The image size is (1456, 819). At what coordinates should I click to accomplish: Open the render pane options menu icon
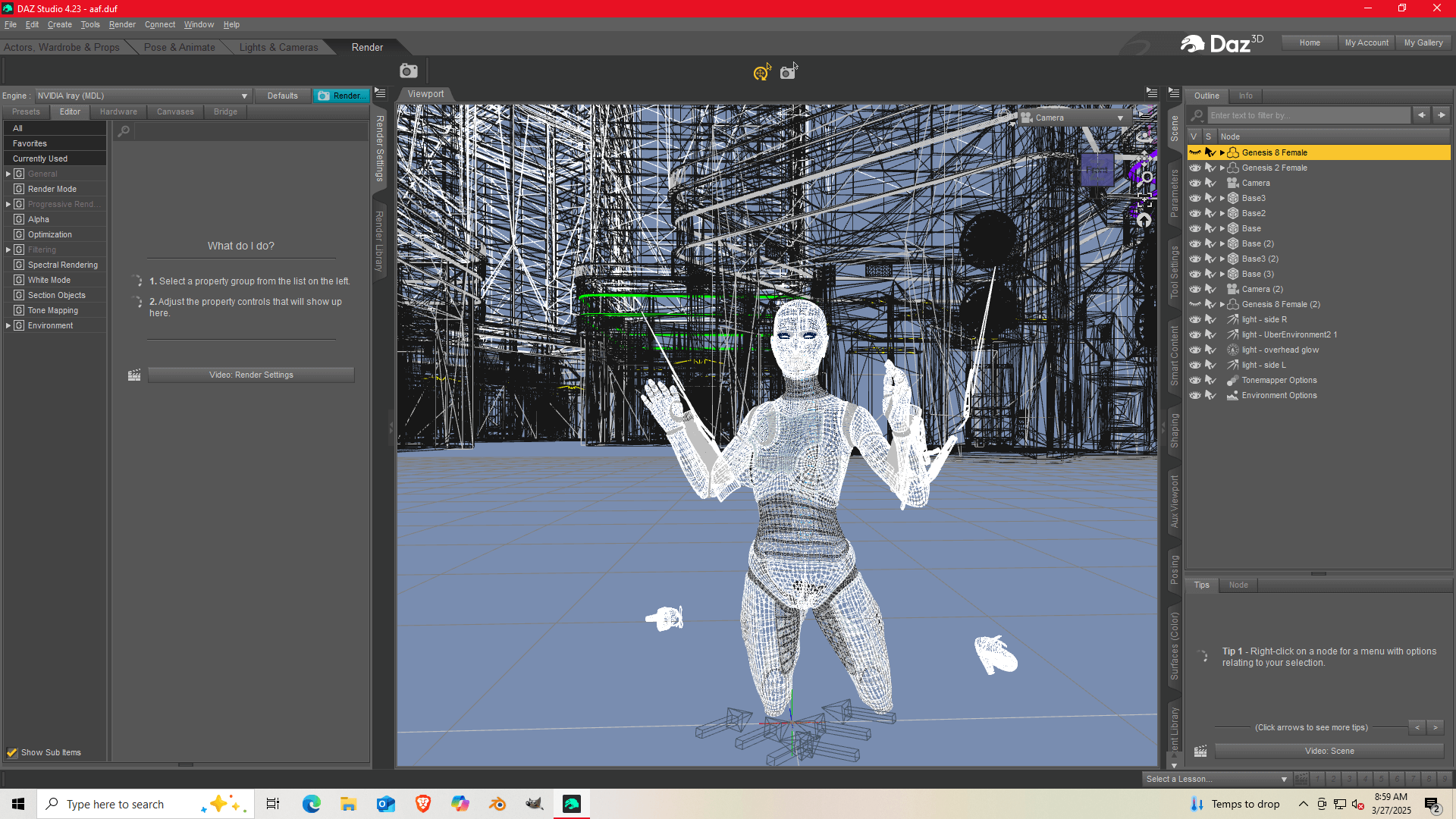point(381,93)
